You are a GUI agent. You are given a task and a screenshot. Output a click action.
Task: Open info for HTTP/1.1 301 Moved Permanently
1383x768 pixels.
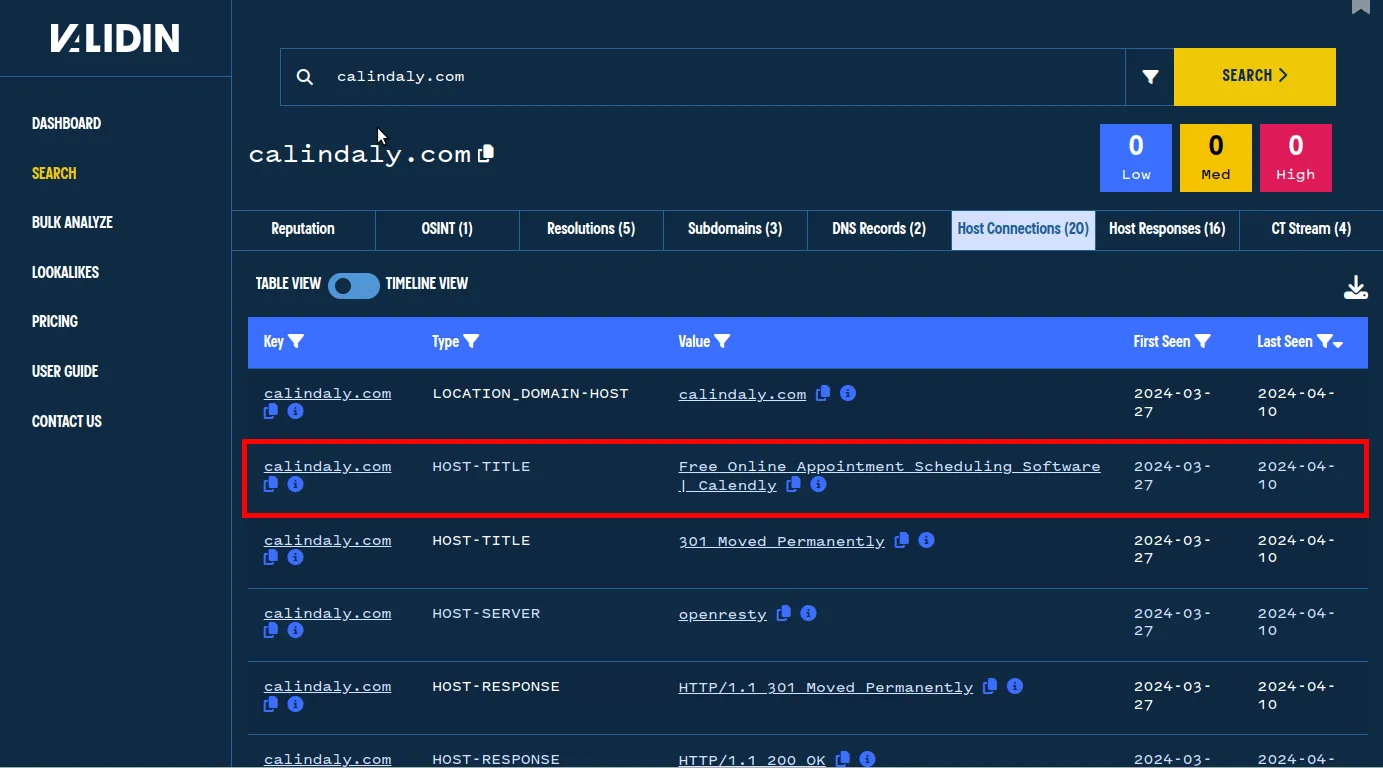point(1014,686)
